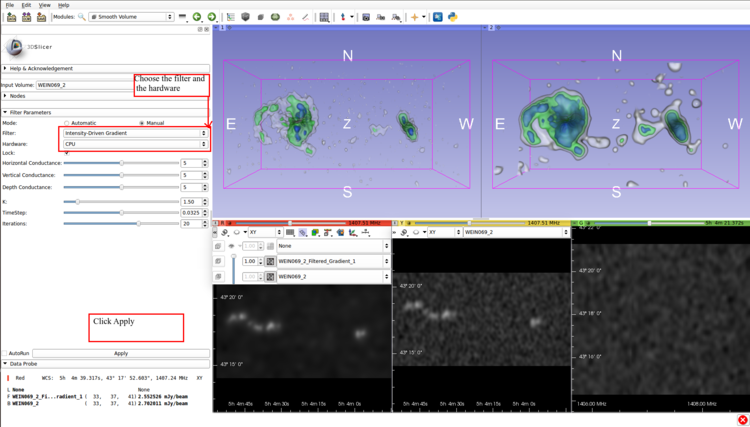Click the Python interactor icon
This screenshot has height=427, width=750.
(452, 17)
